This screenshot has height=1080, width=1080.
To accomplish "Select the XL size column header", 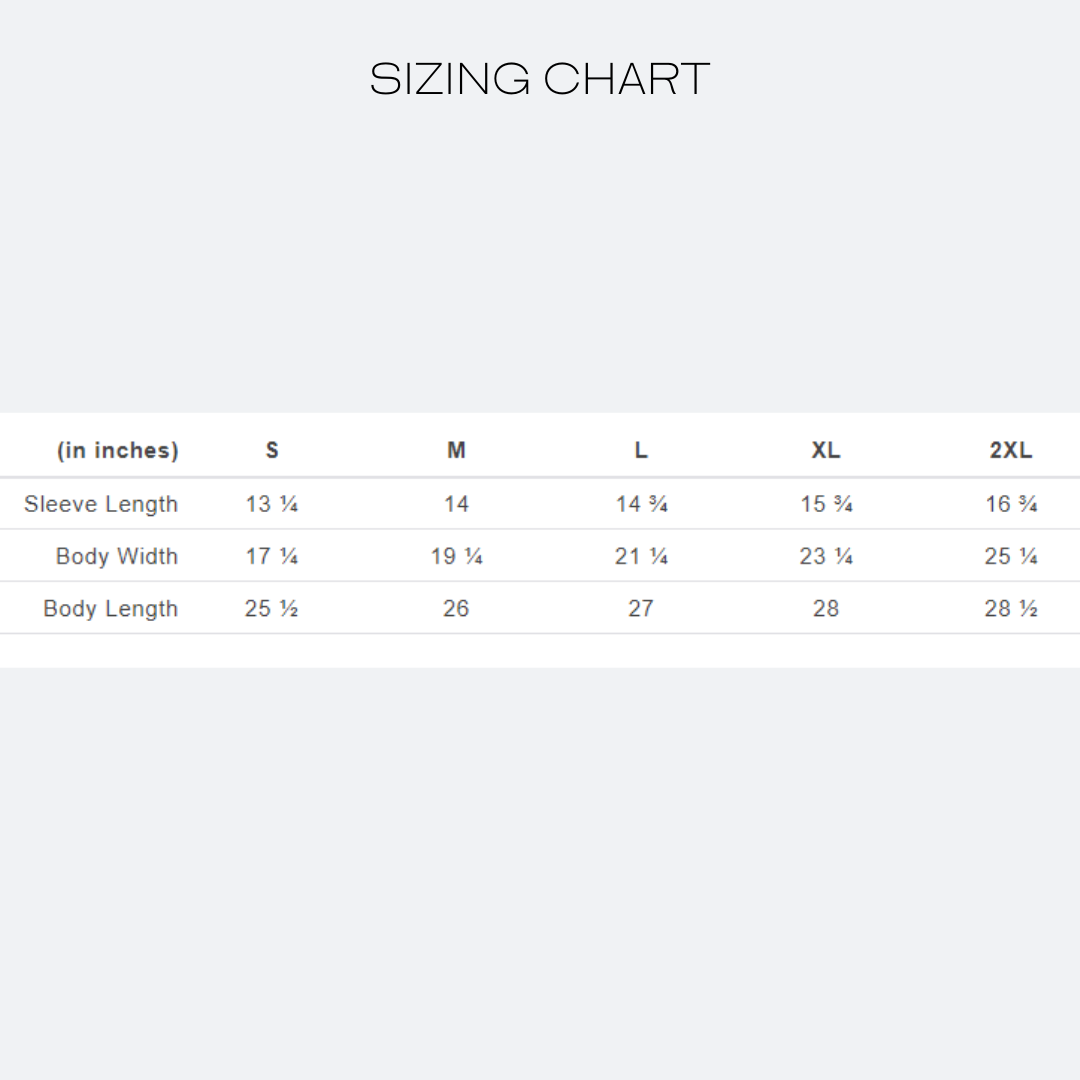I will (x=825, y=450).
